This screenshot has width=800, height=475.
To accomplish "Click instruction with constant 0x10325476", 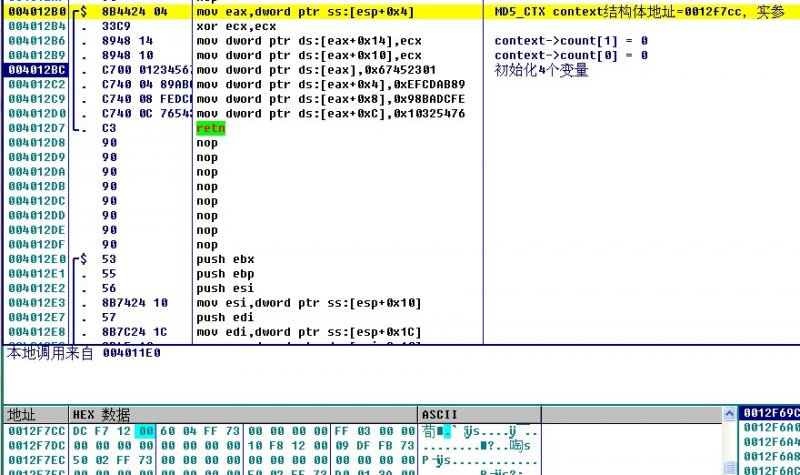I will point(331,113).
